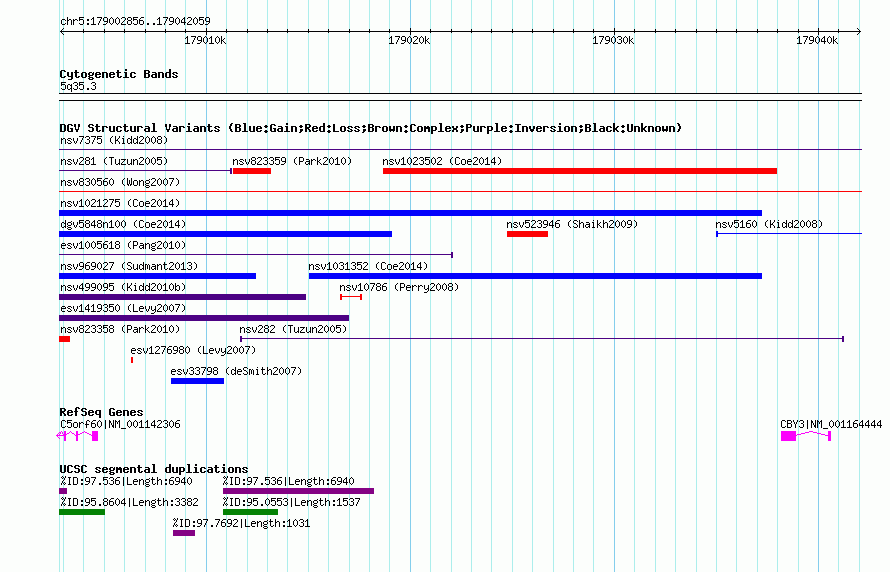
Task: Click the CBY3 gene model glyph
Action: 806,436
